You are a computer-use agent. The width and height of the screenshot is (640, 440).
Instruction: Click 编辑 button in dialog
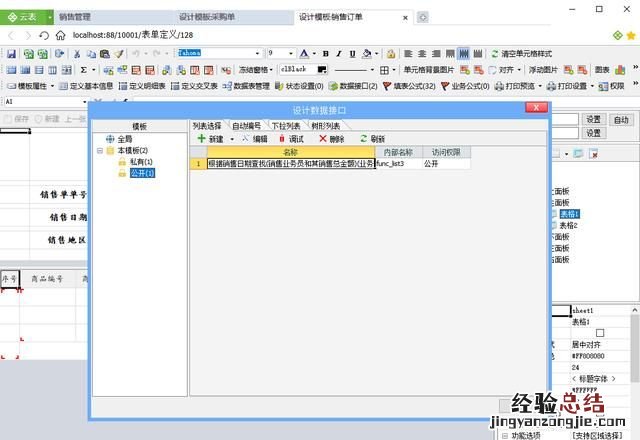[x=255, y=139]
